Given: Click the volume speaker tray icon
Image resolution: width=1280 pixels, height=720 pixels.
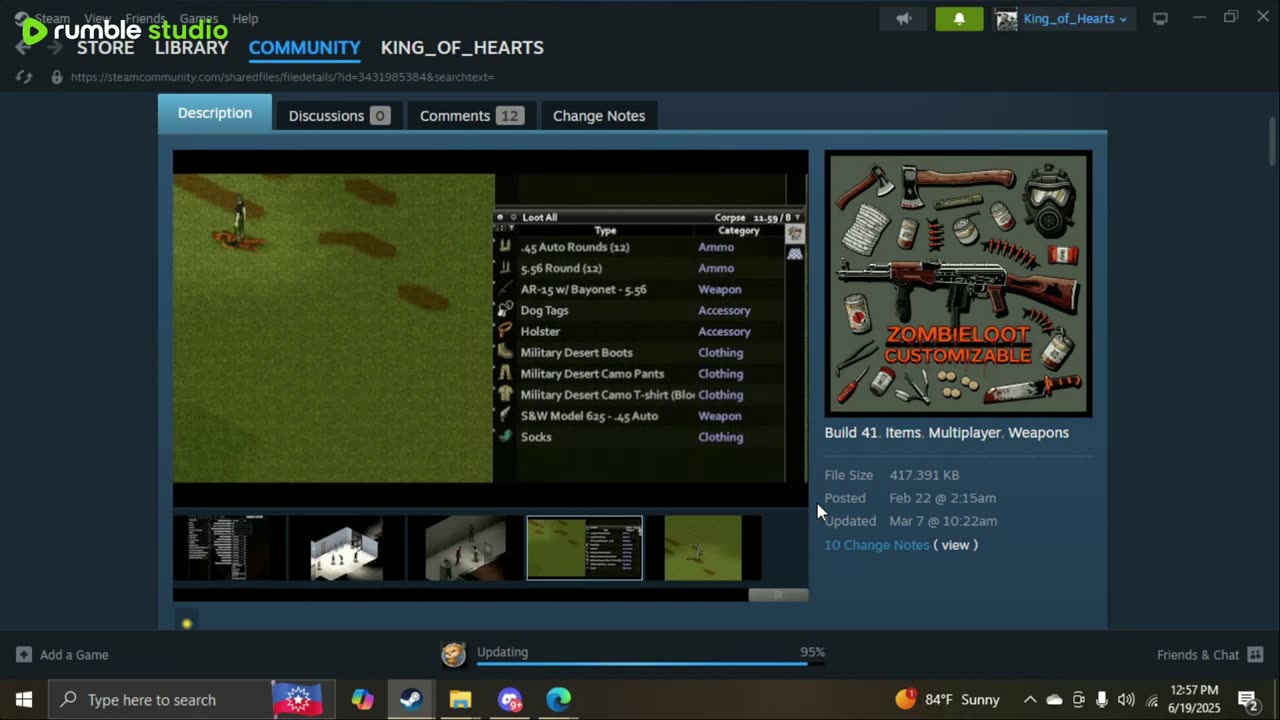Looking at the screenshot, I should click(1126, 700).
